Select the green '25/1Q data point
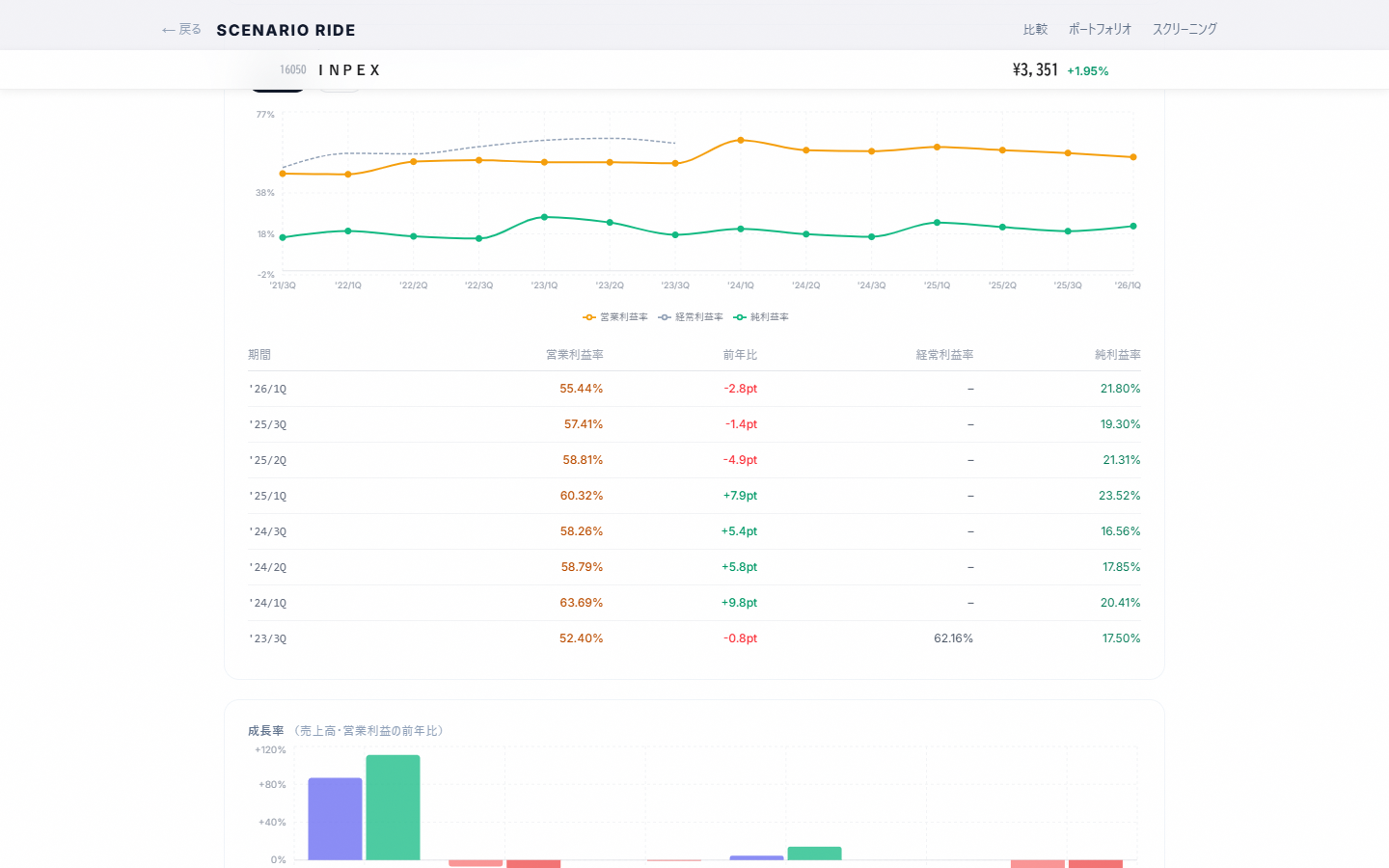Screen dimensions: 1389x868 click(937, 223)
